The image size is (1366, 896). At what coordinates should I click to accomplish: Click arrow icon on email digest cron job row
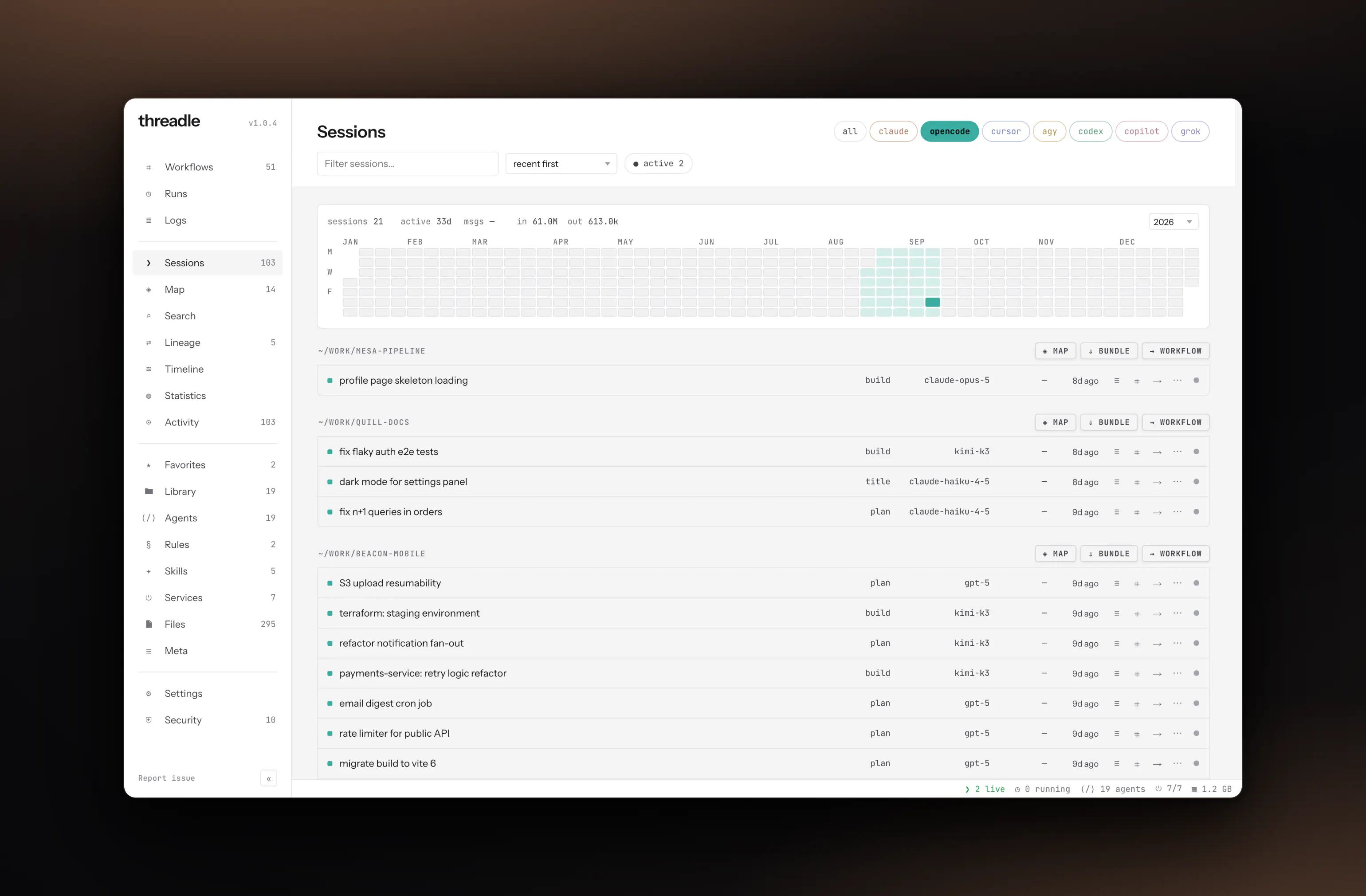pyautogui.click(x=1157, y=703)
